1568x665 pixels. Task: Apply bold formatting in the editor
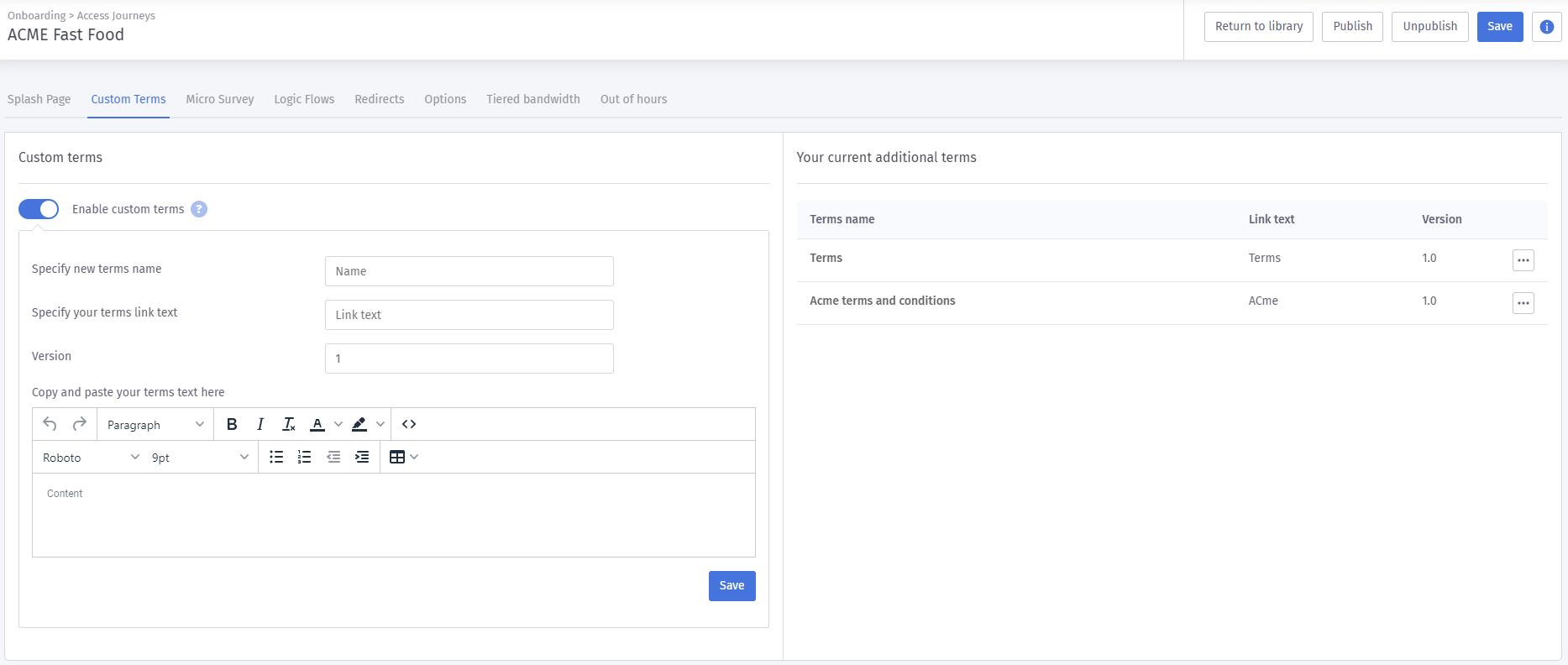[232, 424]
